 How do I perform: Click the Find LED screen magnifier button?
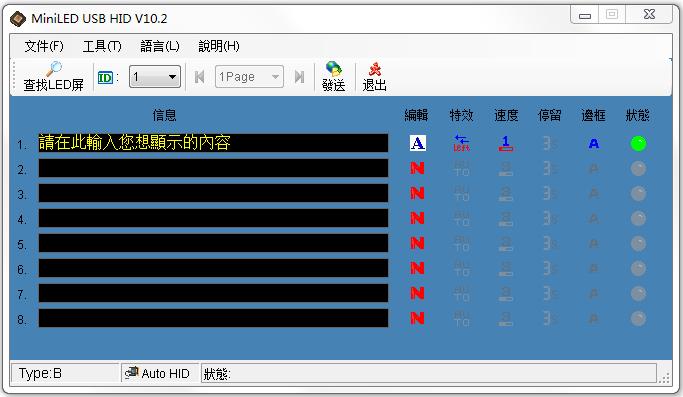tap(54, 77)
